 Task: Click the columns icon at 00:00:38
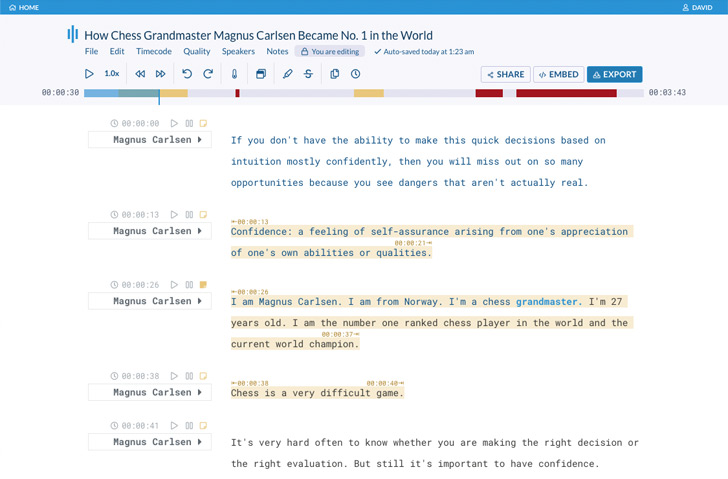tap(189, 376)
